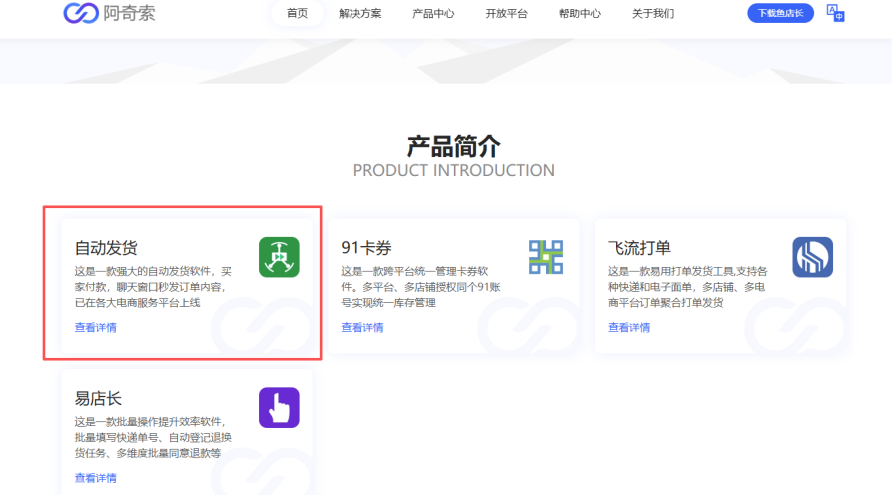Click the 飞流打单 card title

click(x=639, y=248)
